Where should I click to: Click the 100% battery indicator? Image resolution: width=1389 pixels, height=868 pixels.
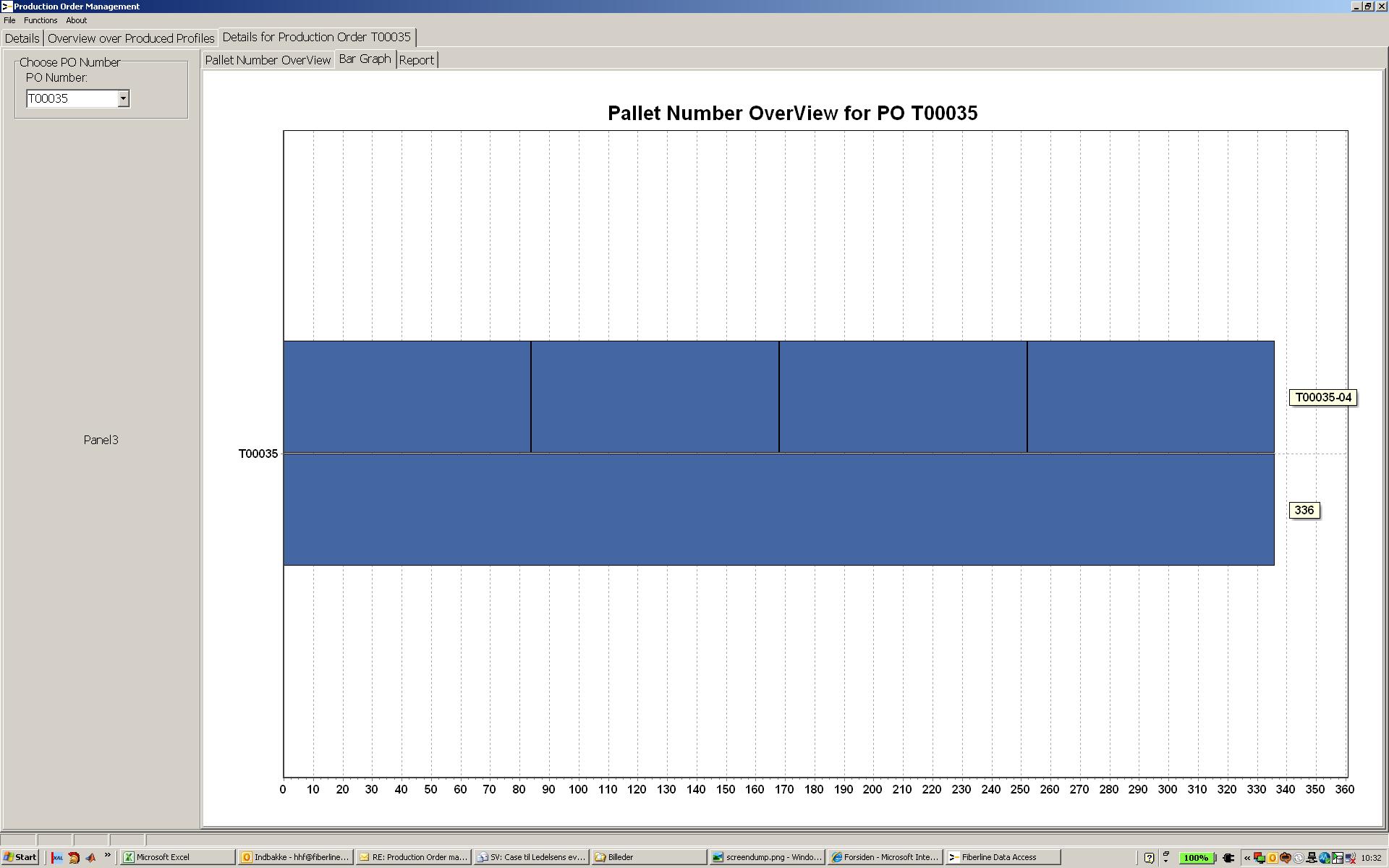(1197, 858)
